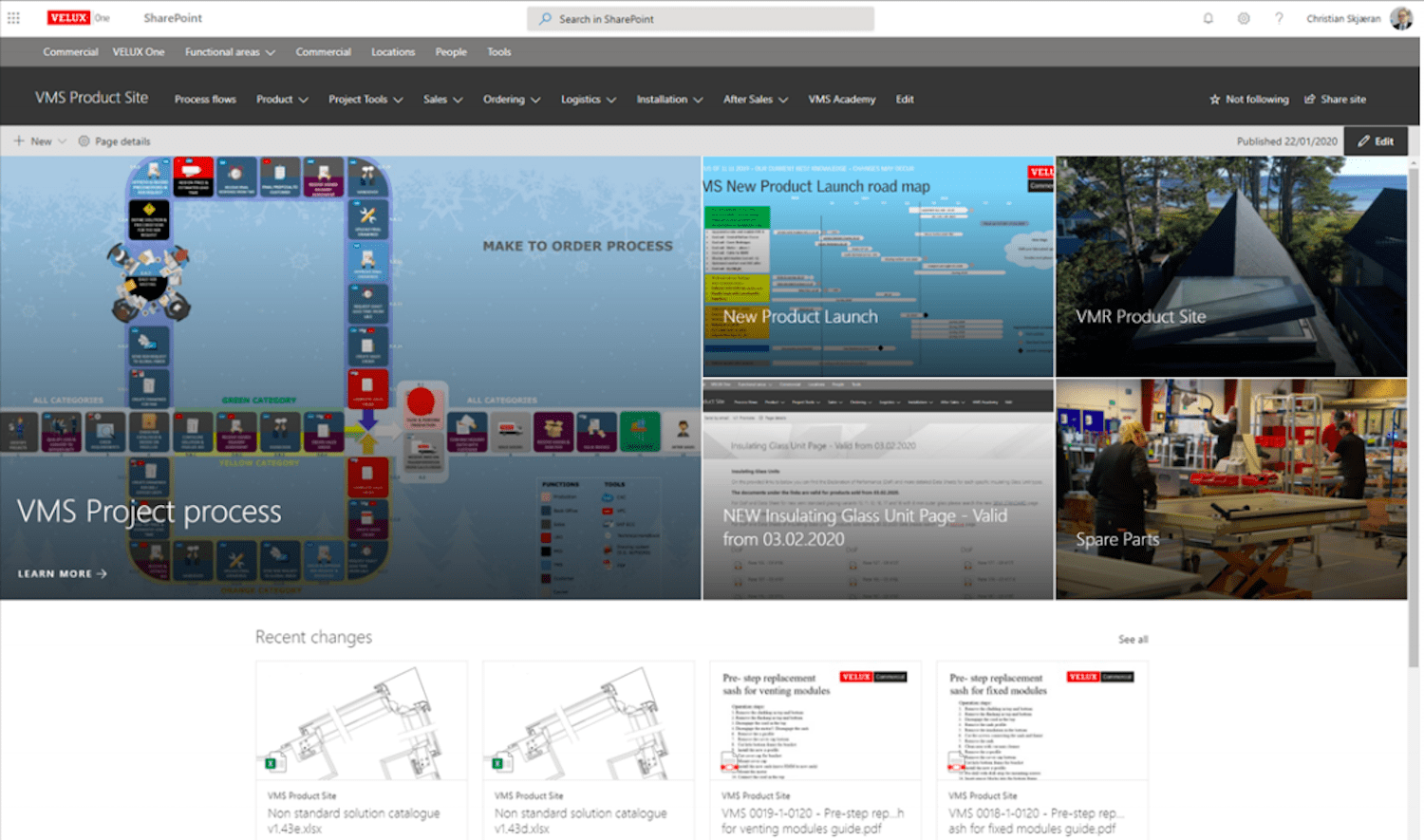Open NEW Insulating Glass Unit Page tile
This screenshot has width=1424, height=840.
click(878, 490)
